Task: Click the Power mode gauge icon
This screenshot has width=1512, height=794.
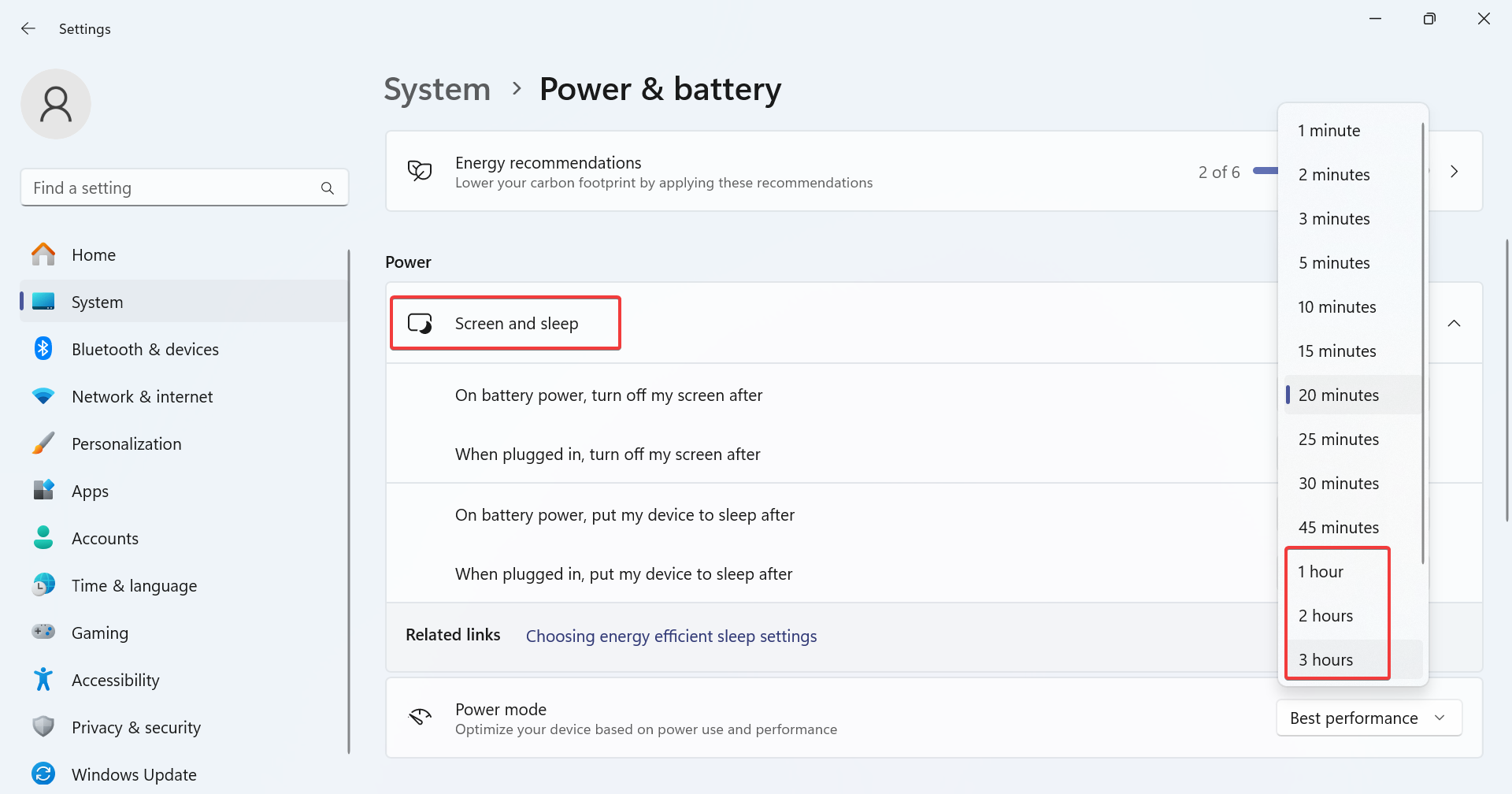Action: tap(420, 718)
